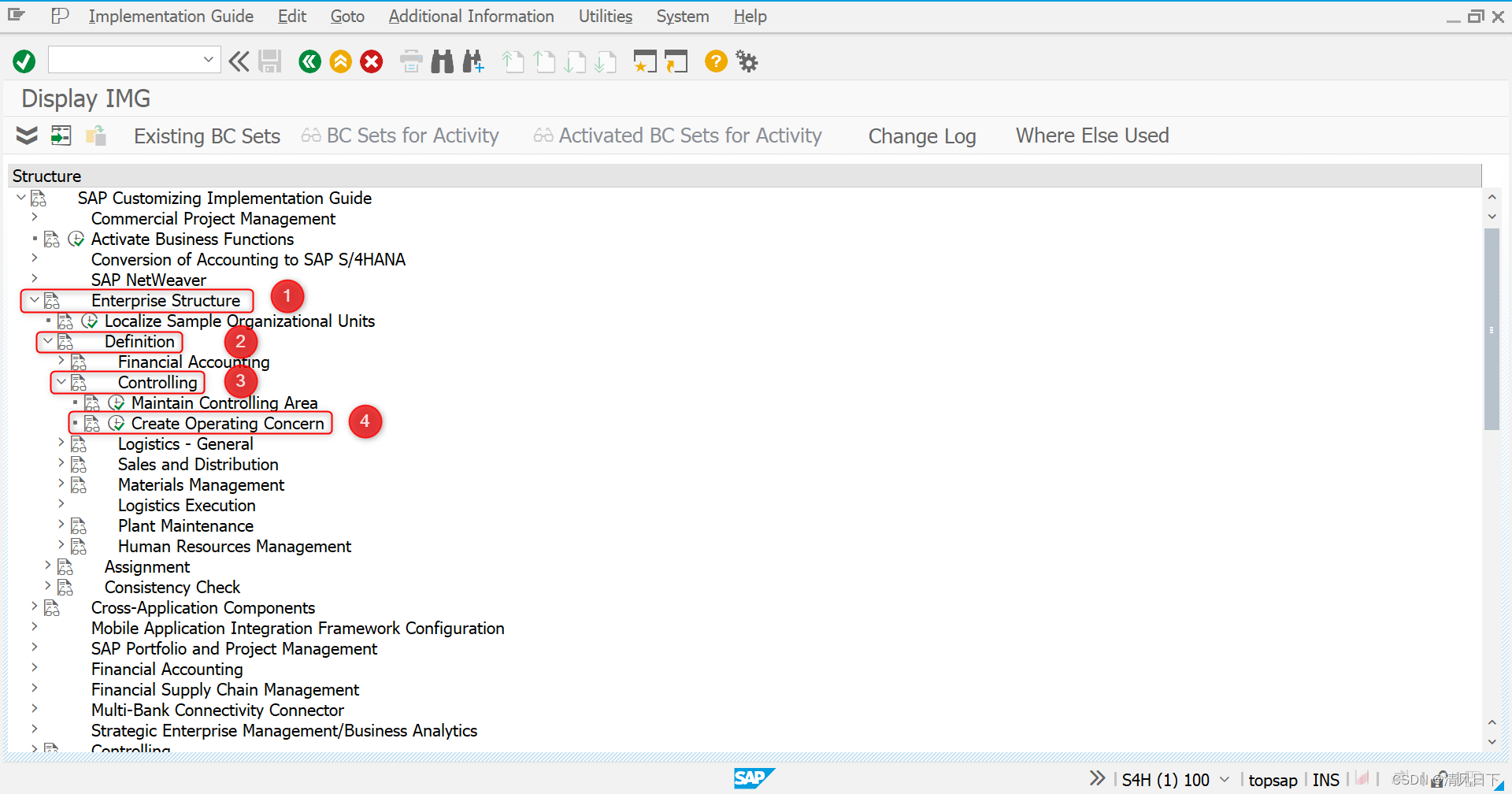This screenshot has height=794, width=1512.
Task: Open the system info dropdown in status bar
Action: tap(1224, 779)
